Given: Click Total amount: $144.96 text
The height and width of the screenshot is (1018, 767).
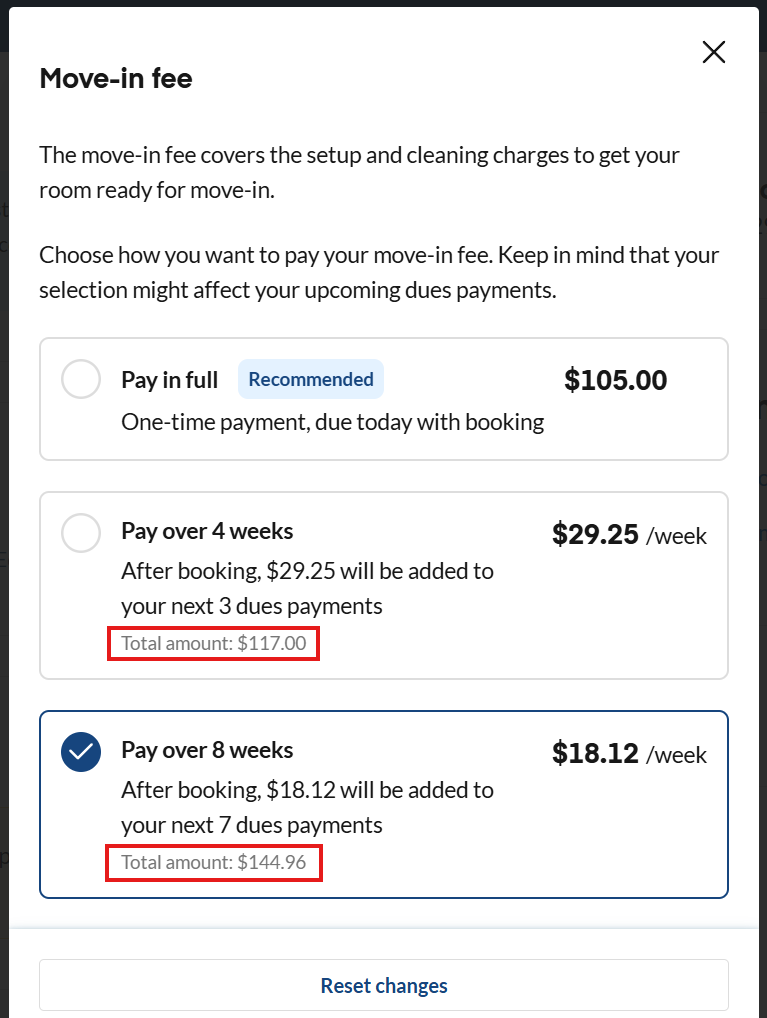Looking at the screenshot, I should (x=214, y=862).
